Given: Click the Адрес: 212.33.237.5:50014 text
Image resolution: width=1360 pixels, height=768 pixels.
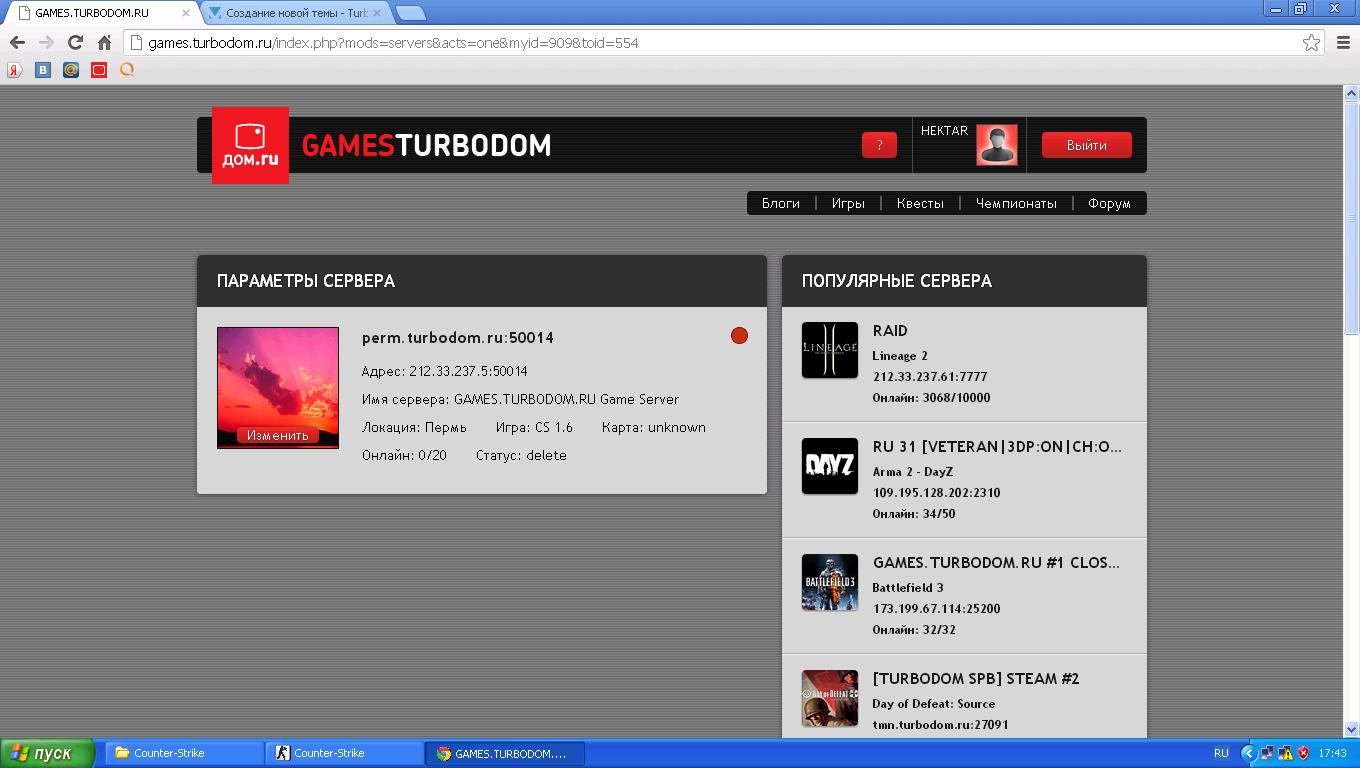Looking at the screenshot, I should click(445, 371).
